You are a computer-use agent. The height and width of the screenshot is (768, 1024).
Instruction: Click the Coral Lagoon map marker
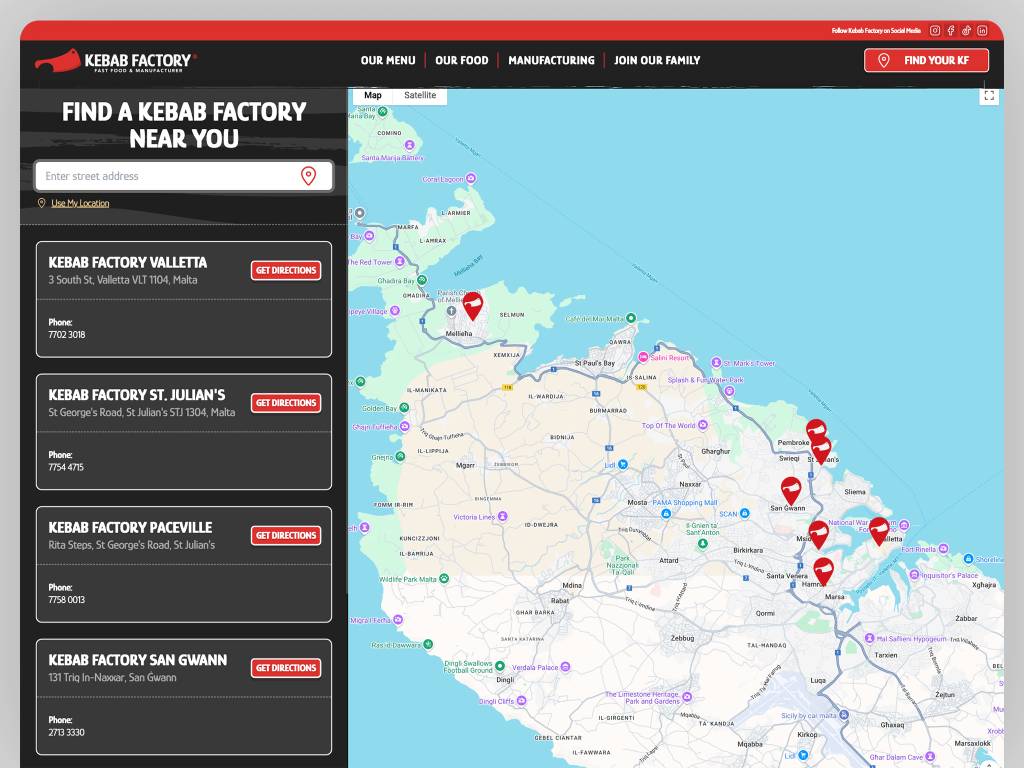click(x=471, y=178)
